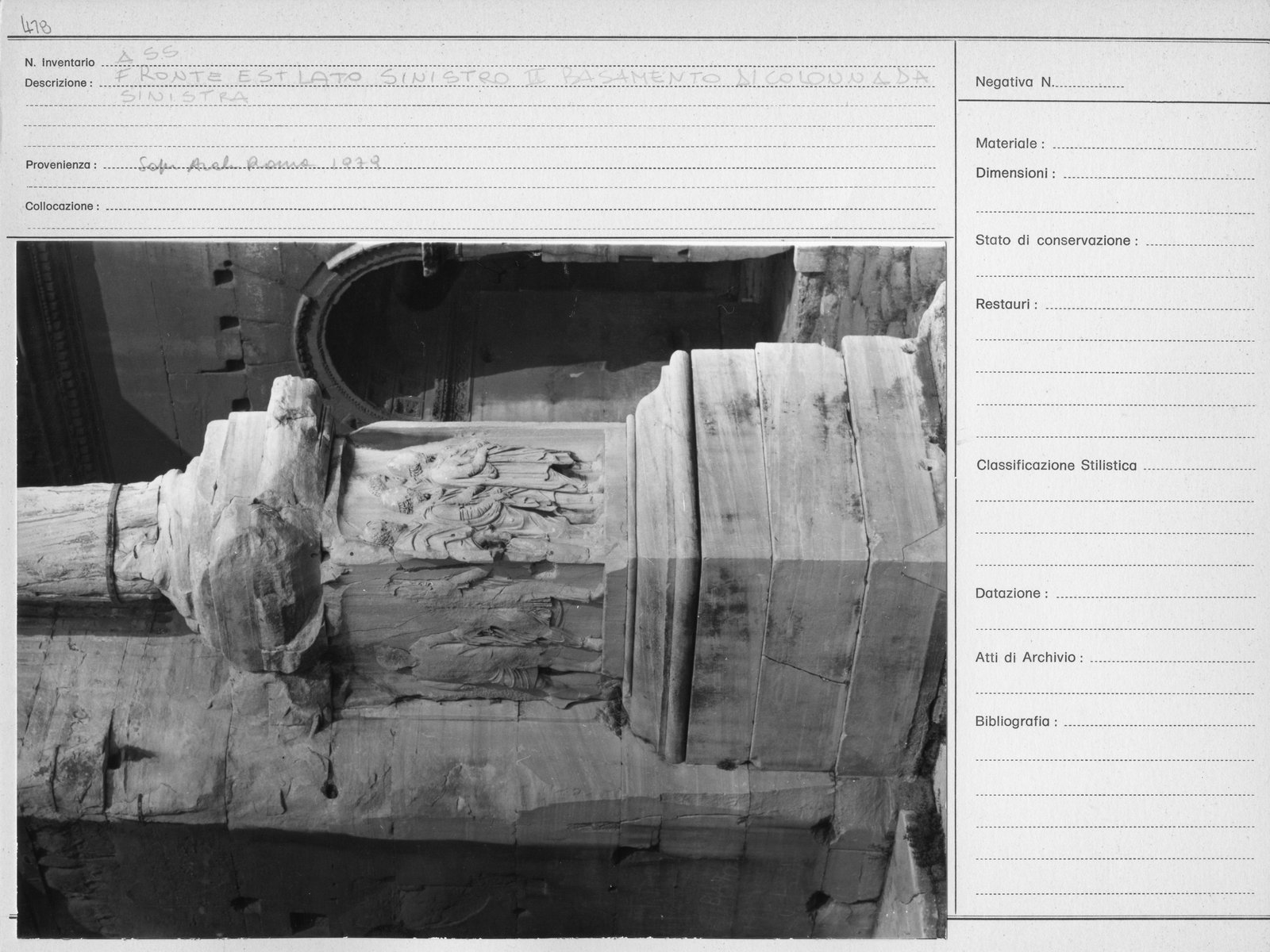This screenshot has height=952, width=1270.
Task: Click the 'Bibliografia :' label
Action: point(1016,722)
